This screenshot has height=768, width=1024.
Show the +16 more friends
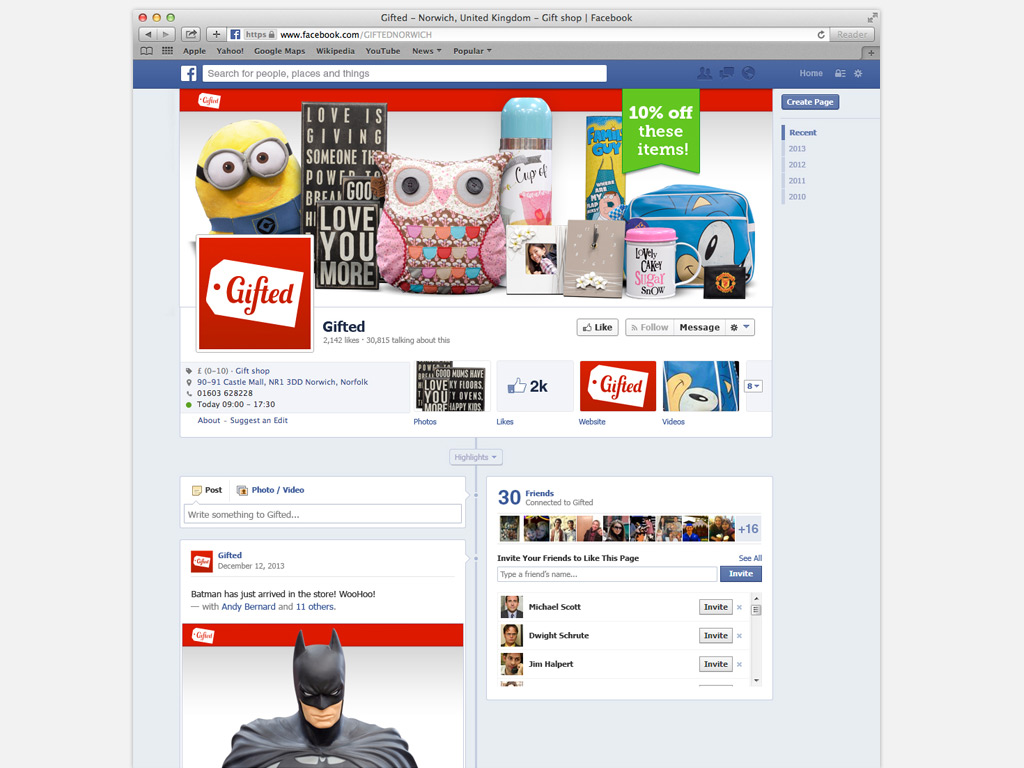pyautogui.click(x=748, y=529)
